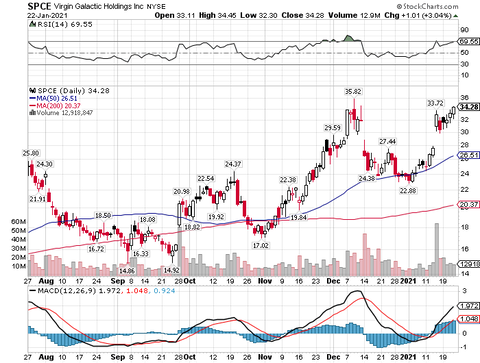Click the 18.08 price label

147,220
